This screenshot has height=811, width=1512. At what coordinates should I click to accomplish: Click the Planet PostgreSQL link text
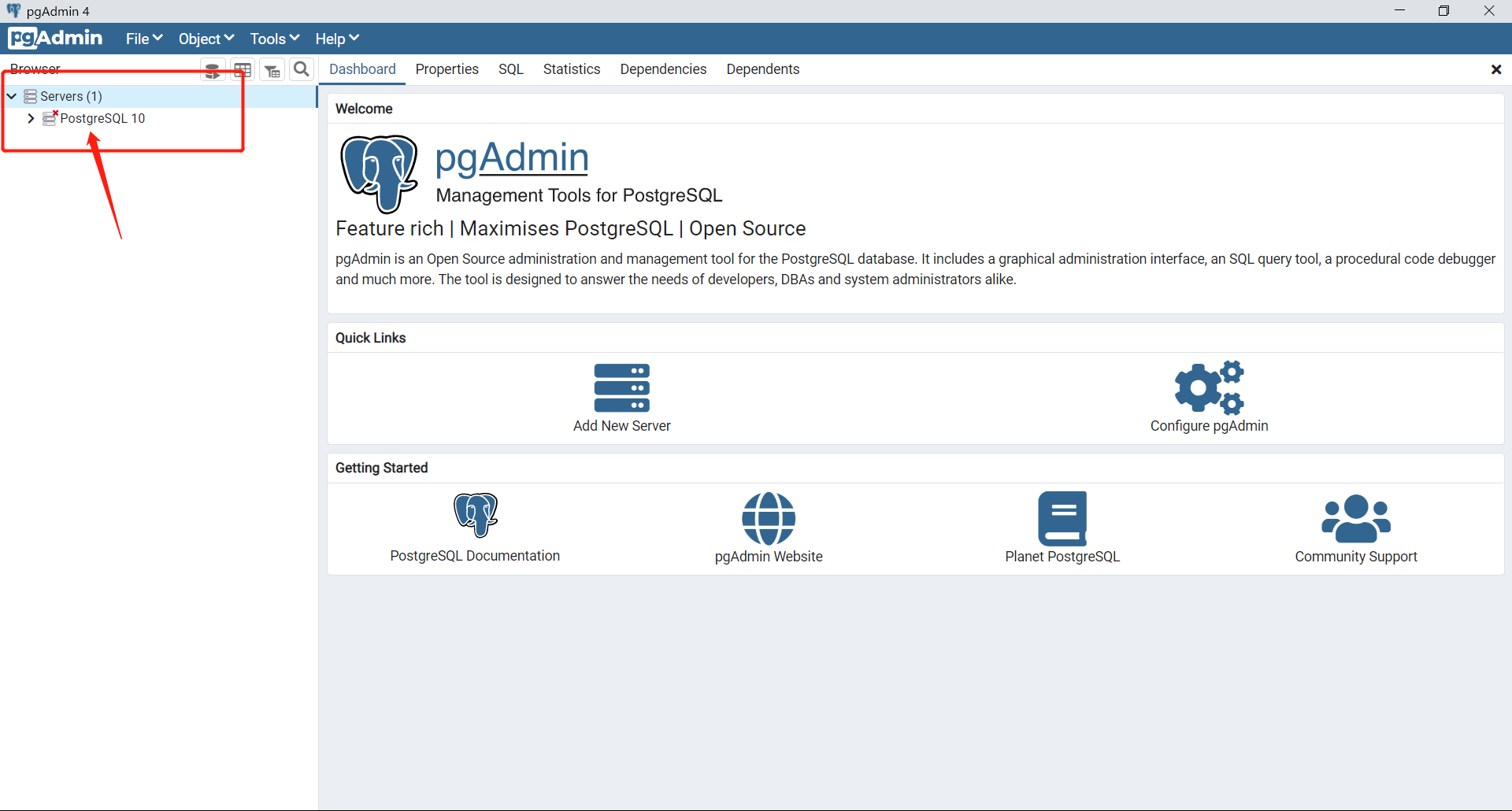pos(1062,557)
